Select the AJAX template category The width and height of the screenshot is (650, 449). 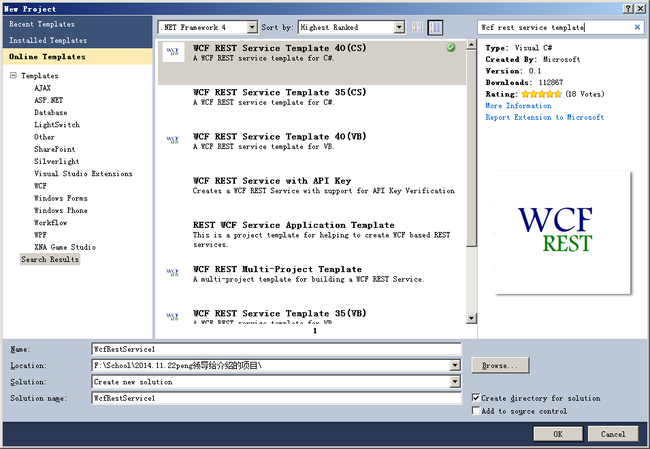pos(42,88)
